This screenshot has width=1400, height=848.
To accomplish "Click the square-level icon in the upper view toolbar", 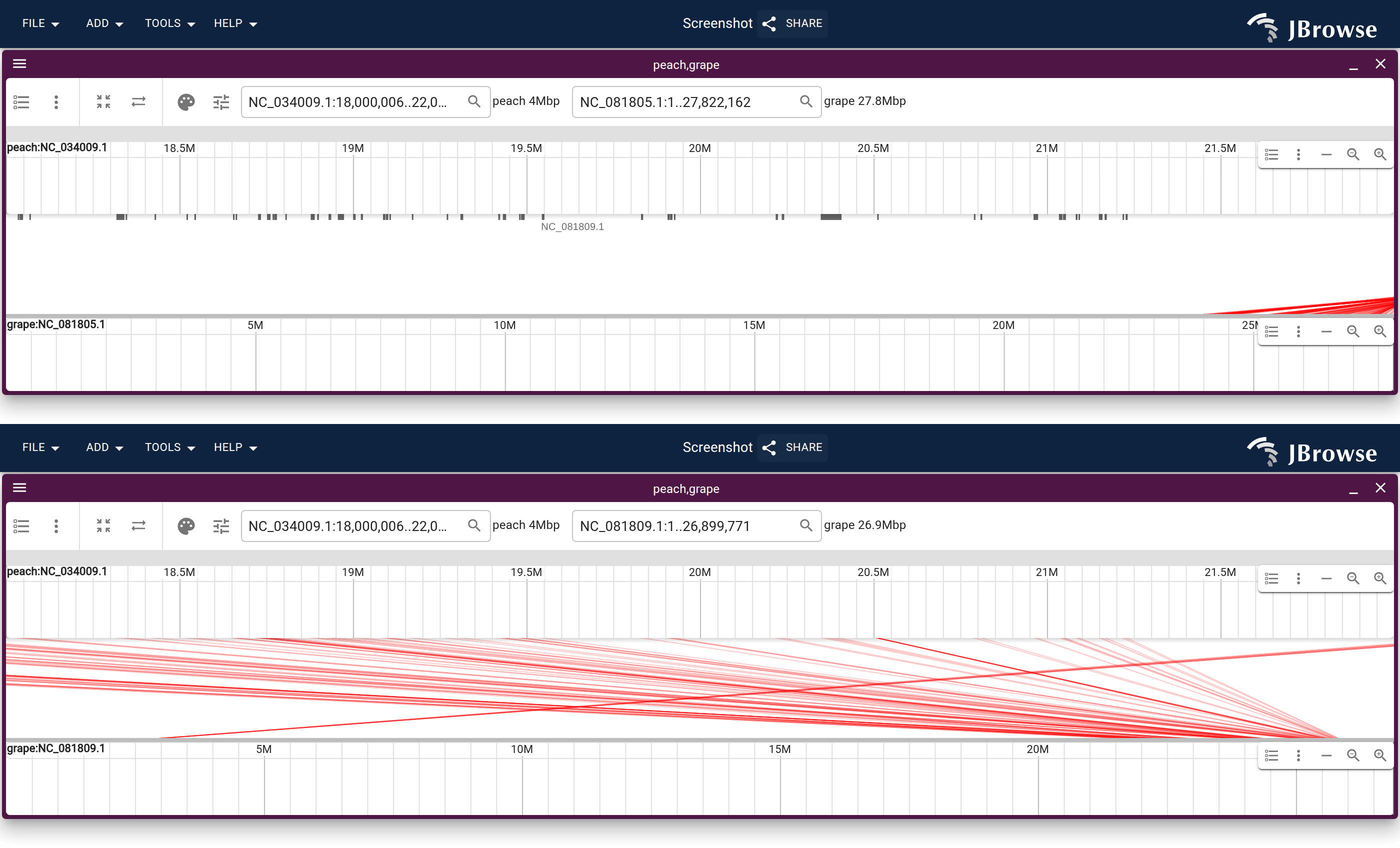I will click(103, 101).
